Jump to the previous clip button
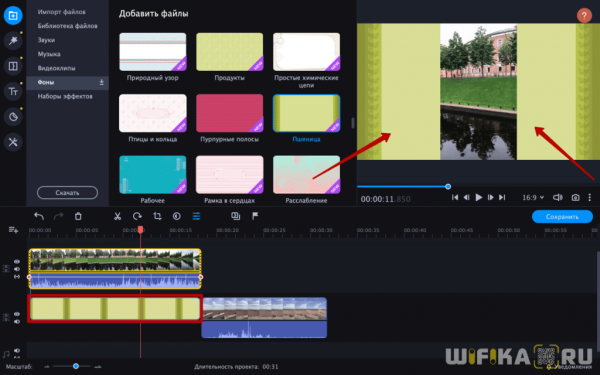The image size is (600, 375). point(455,197)
